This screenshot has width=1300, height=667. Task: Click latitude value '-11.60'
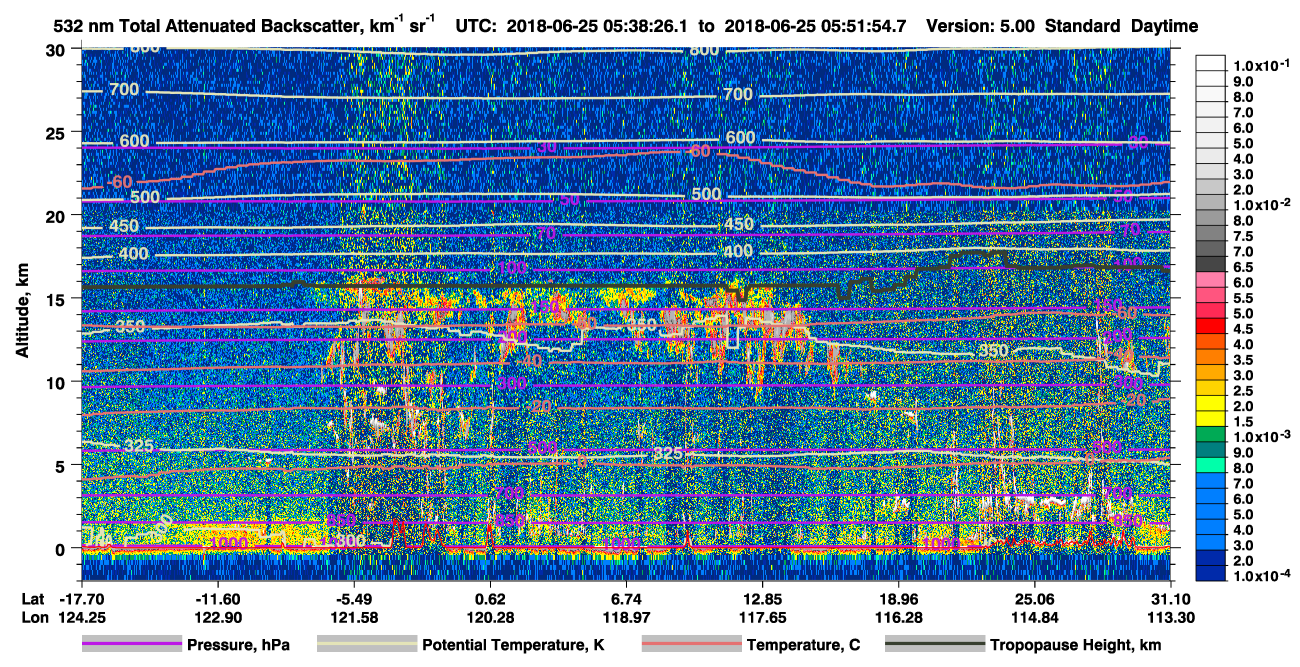pos(218,597)
